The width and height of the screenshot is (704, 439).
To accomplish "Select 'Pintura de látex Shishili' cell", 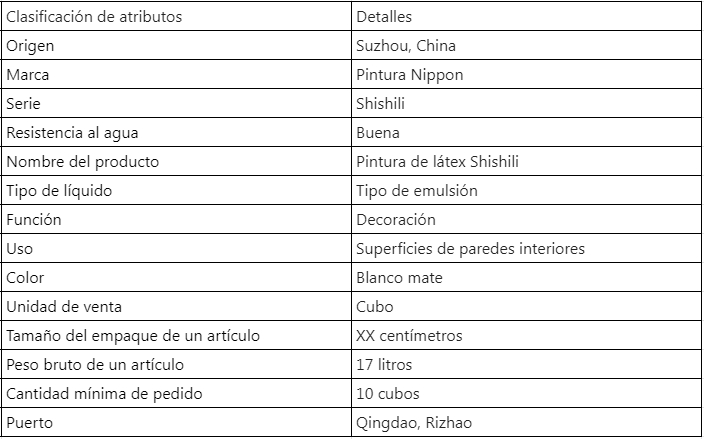I will pos(526,161).
